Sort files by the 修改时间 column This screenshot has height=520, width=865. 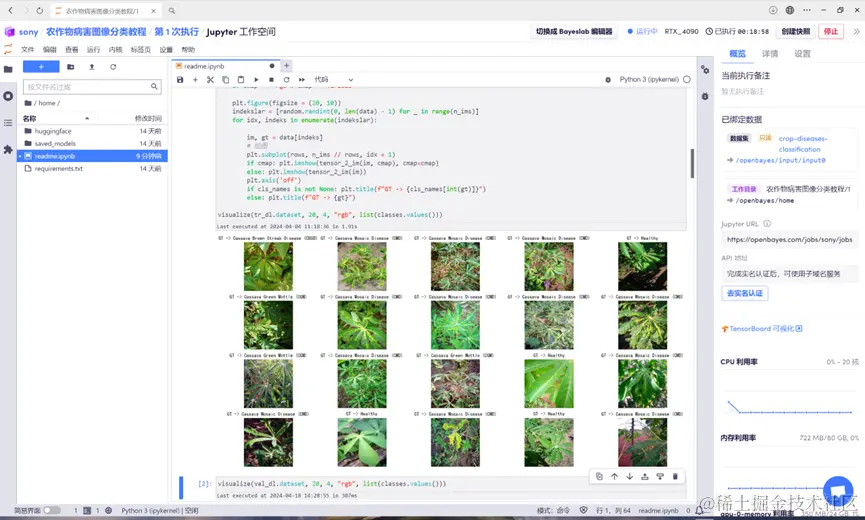pos(148,118)
